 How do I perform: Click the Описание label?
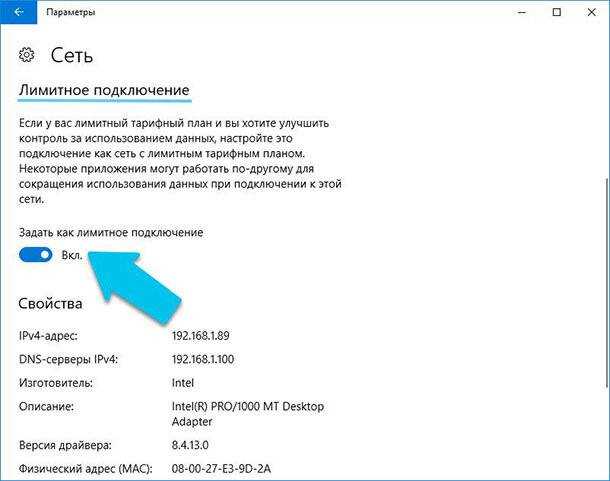(x=46, y=407)
